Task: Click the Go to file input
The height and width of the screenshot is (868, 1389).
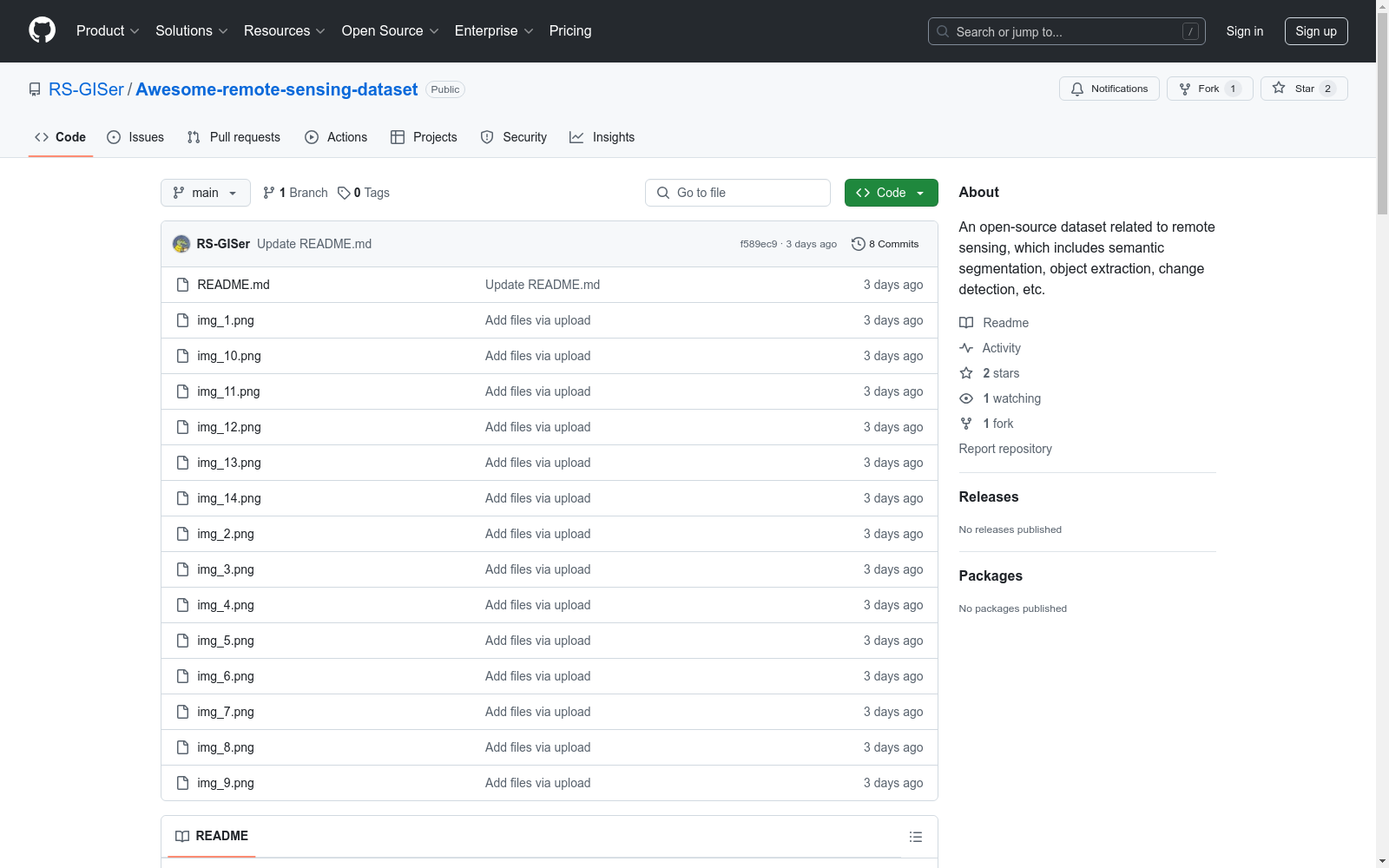Action: click(738, 193)
